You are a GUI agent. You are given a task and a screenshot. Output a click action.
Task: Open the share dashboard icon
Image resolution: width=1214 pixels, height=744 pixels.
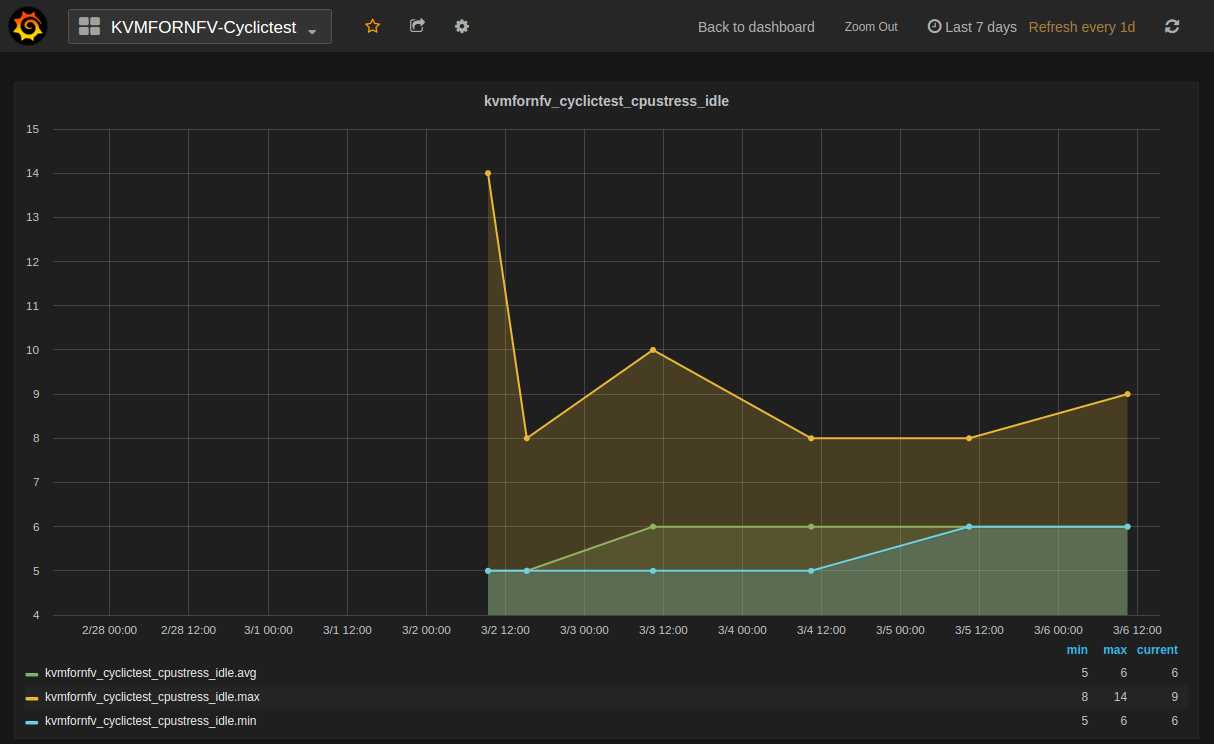[x=417, y=26]
